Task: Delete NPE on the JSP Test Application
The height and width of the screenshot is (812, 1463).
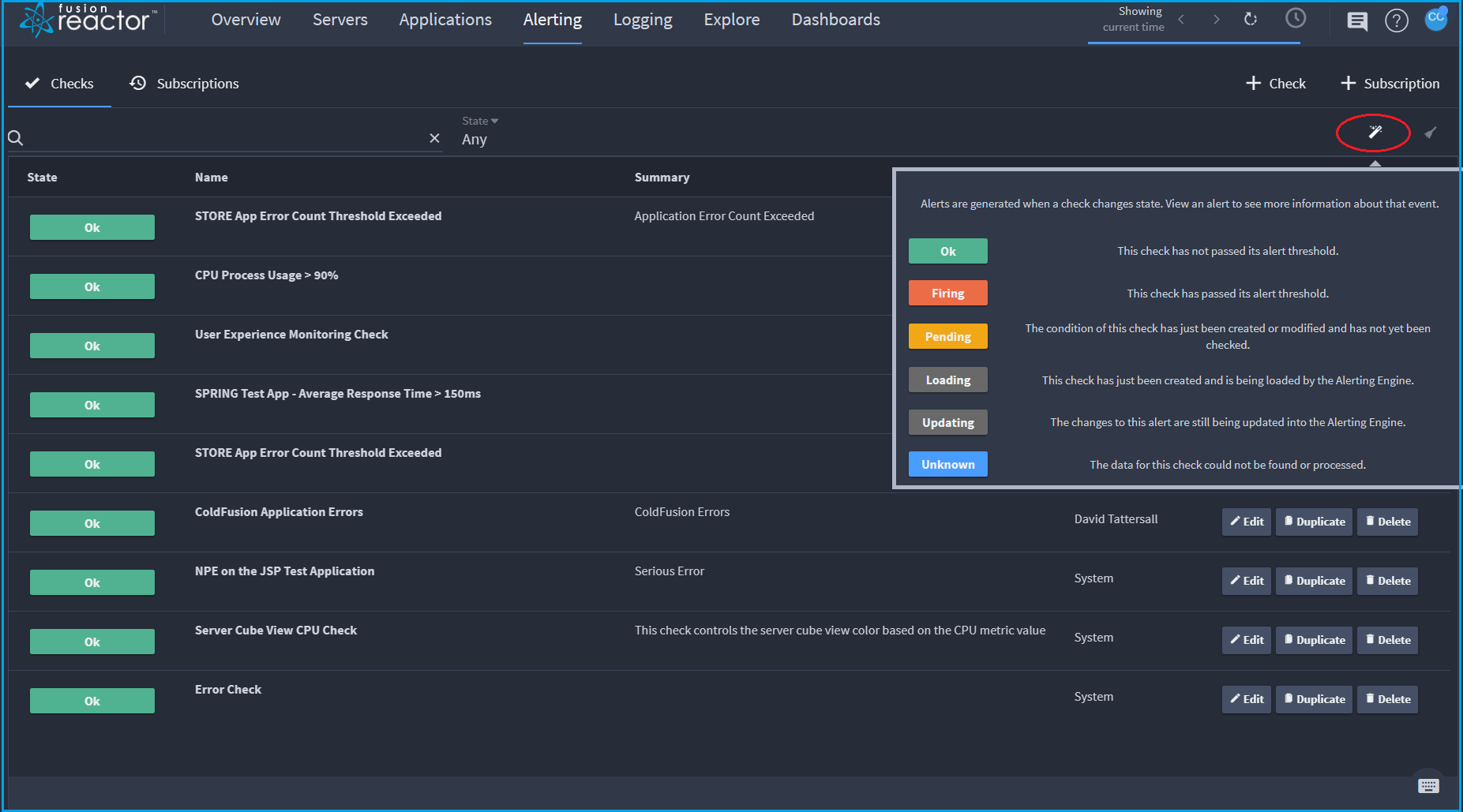Action: 1387,581
